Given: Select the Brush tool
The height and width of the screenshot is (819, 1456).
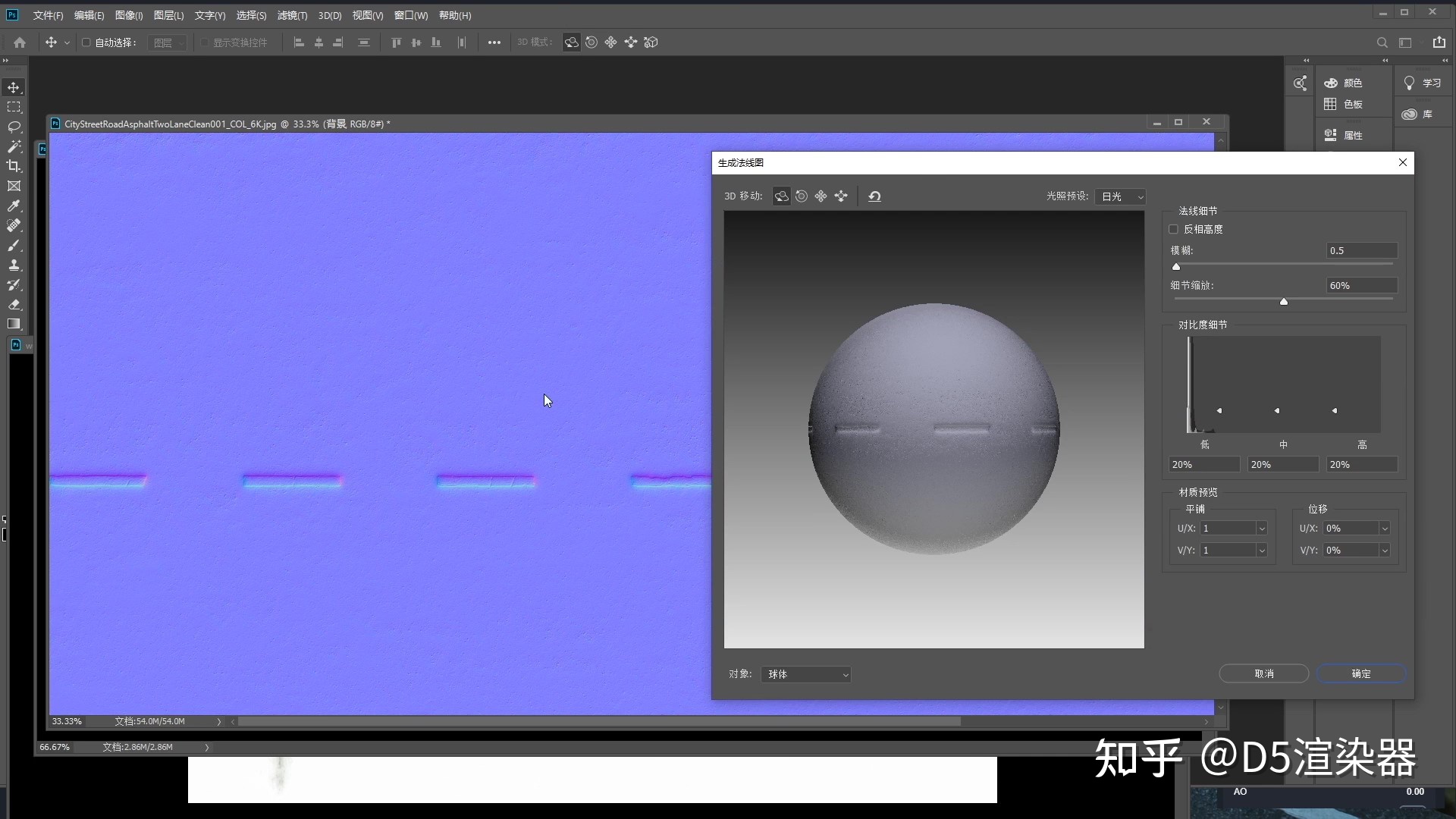Looking at the screenshot, I should 14,246.
